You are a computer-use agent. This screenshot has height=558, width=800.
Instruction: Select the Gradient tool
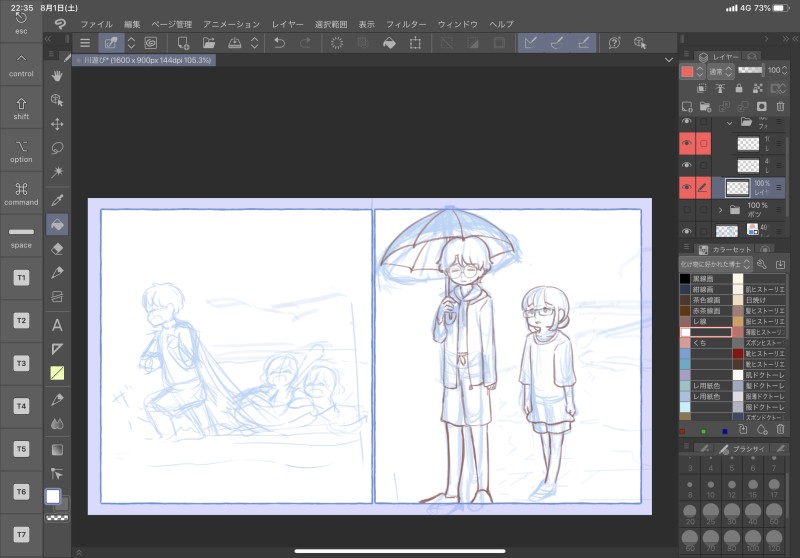point(57,449)
